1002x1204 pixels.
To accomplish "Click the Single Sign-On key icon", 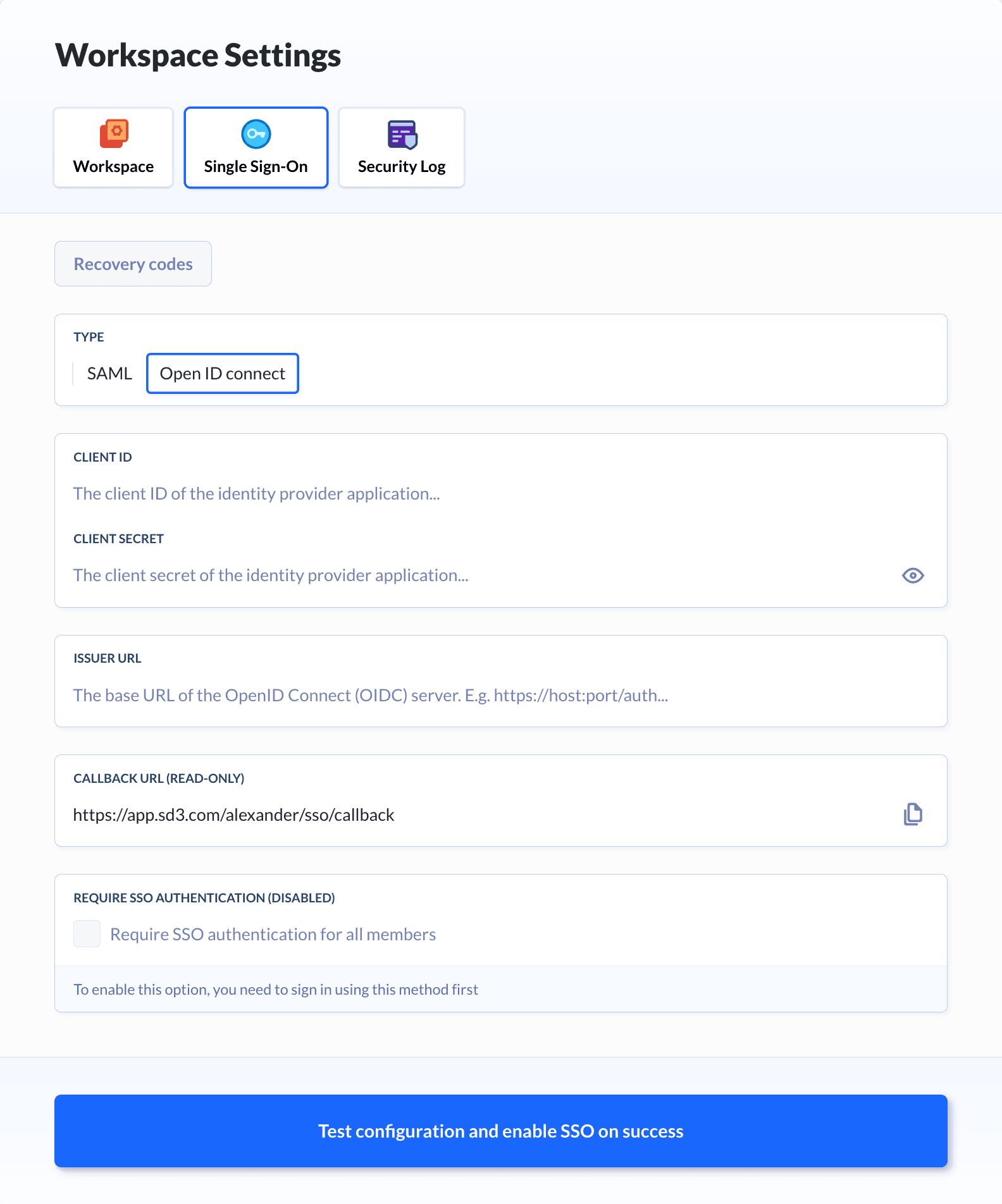I will [x=256, y=133].
